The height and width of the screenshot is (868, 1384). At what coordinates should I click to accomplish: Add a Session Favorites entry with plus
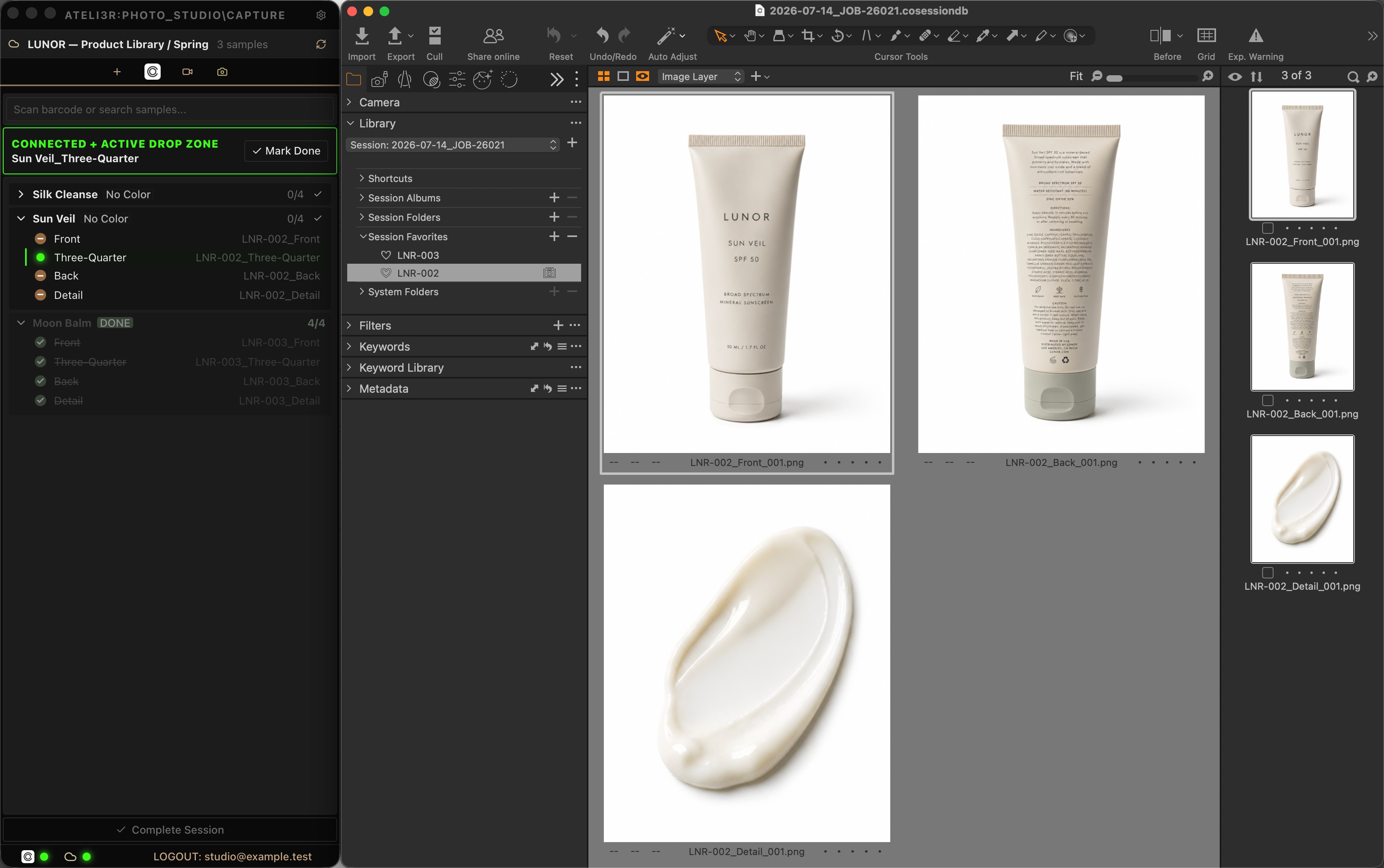point(554,237)
